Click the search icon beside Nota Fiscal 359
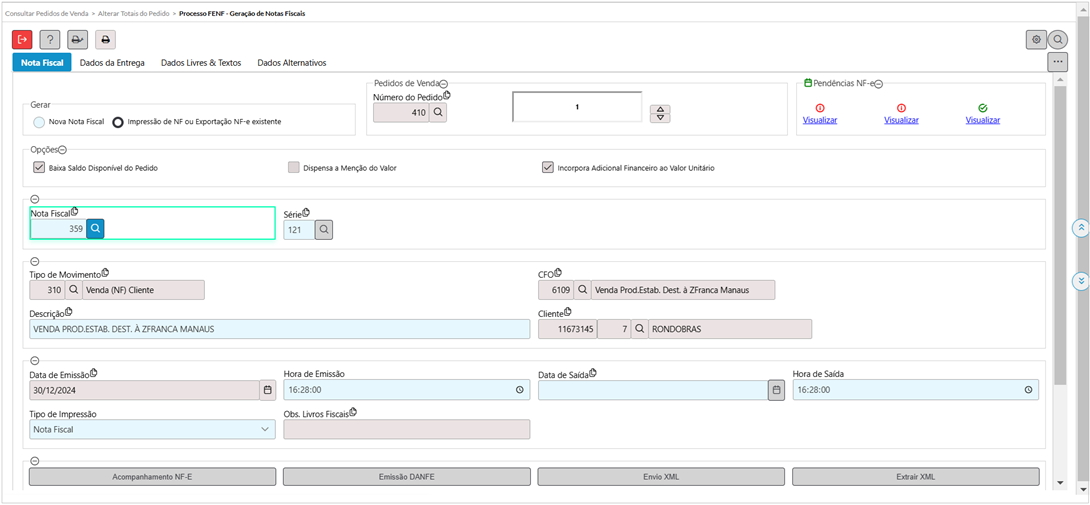The width and height of the screenshot is (1090, 505). (95, 229)
